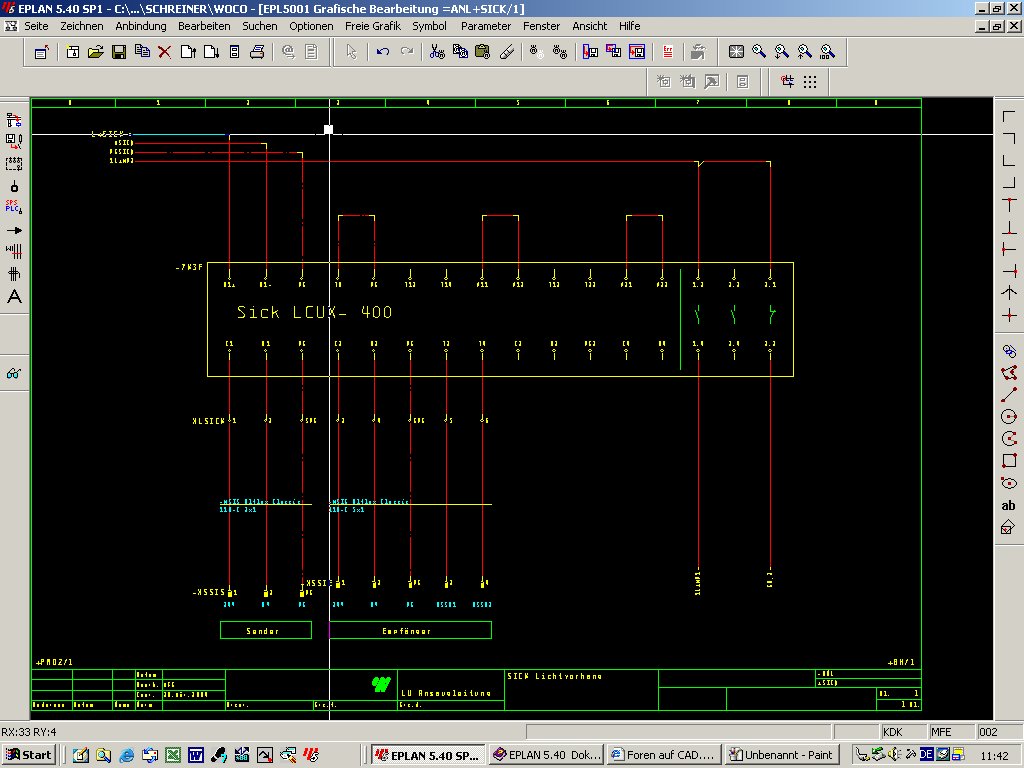Click the zoom-all snowflake icon
1024x768 pixels.
[736, 52]
